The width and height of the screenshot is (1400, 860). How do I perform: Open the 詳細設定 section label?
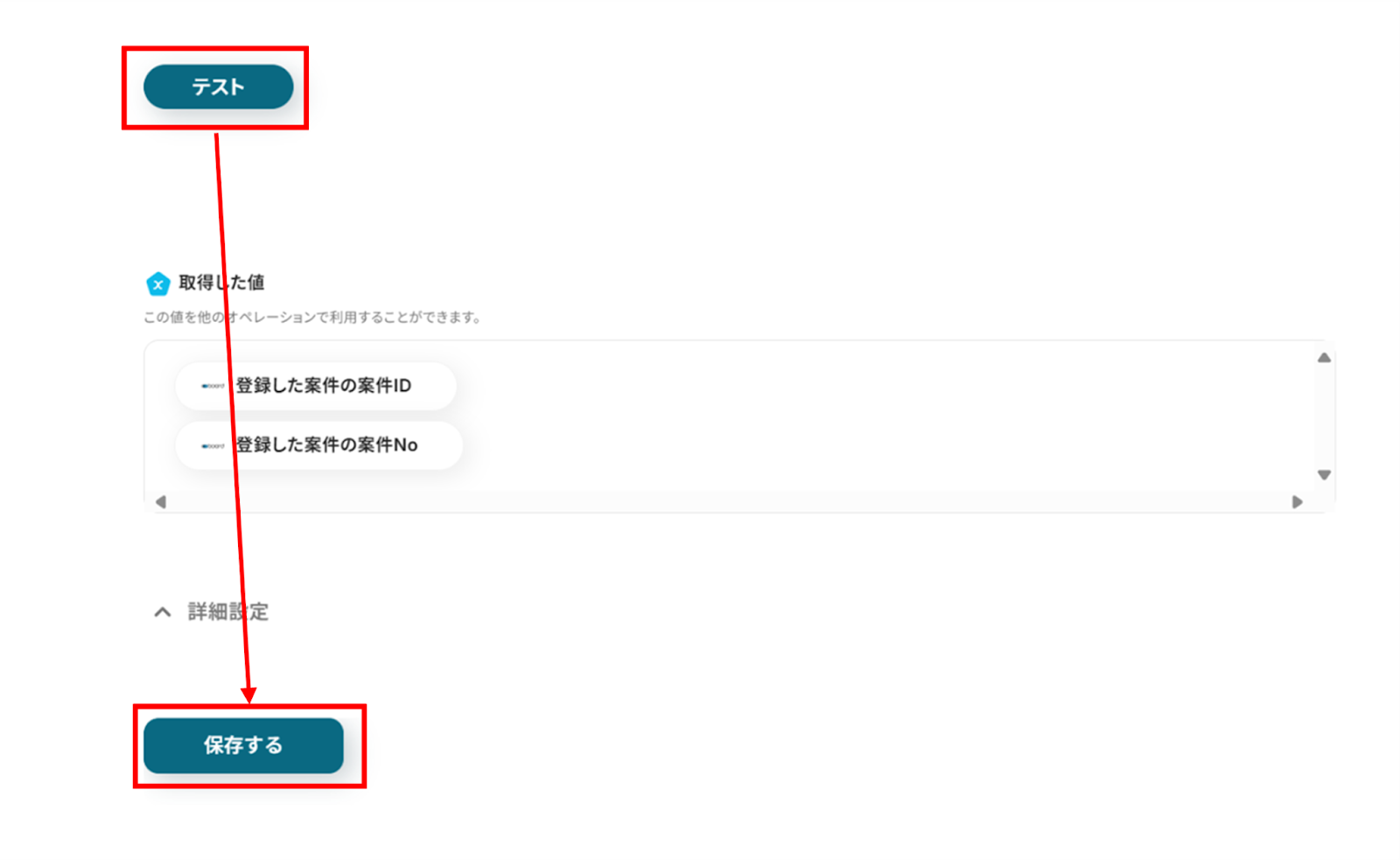point(228,612)
